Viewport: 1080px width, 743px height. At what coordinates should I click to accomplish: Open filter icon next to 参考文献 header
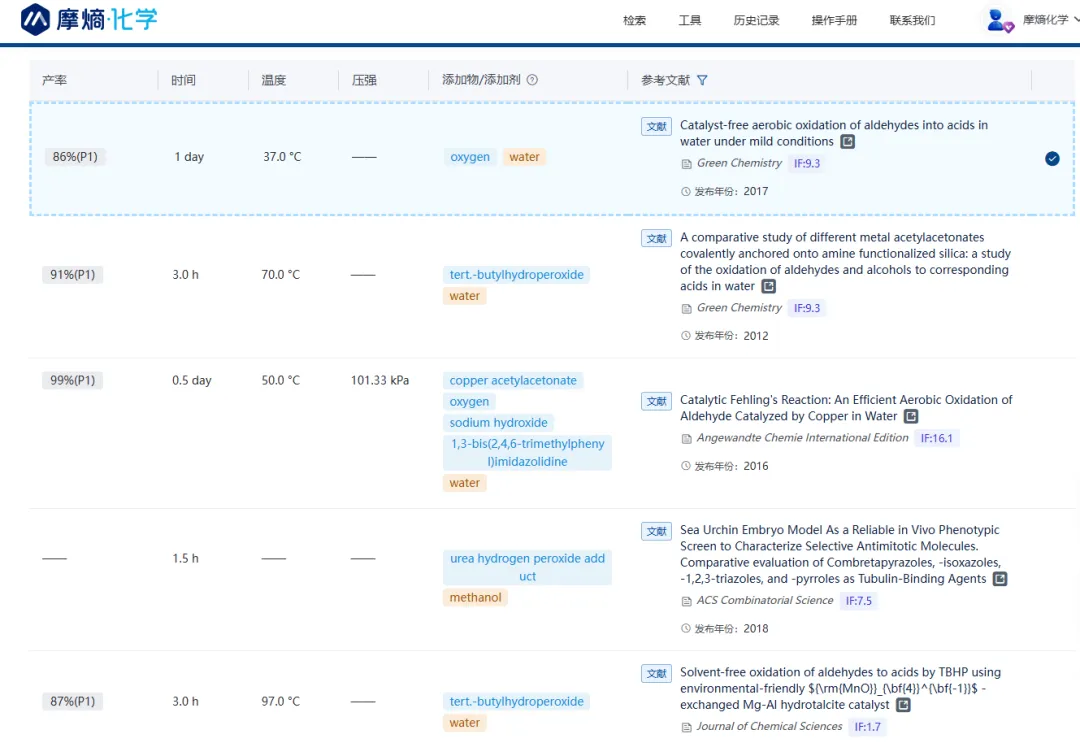coord(702,80)
